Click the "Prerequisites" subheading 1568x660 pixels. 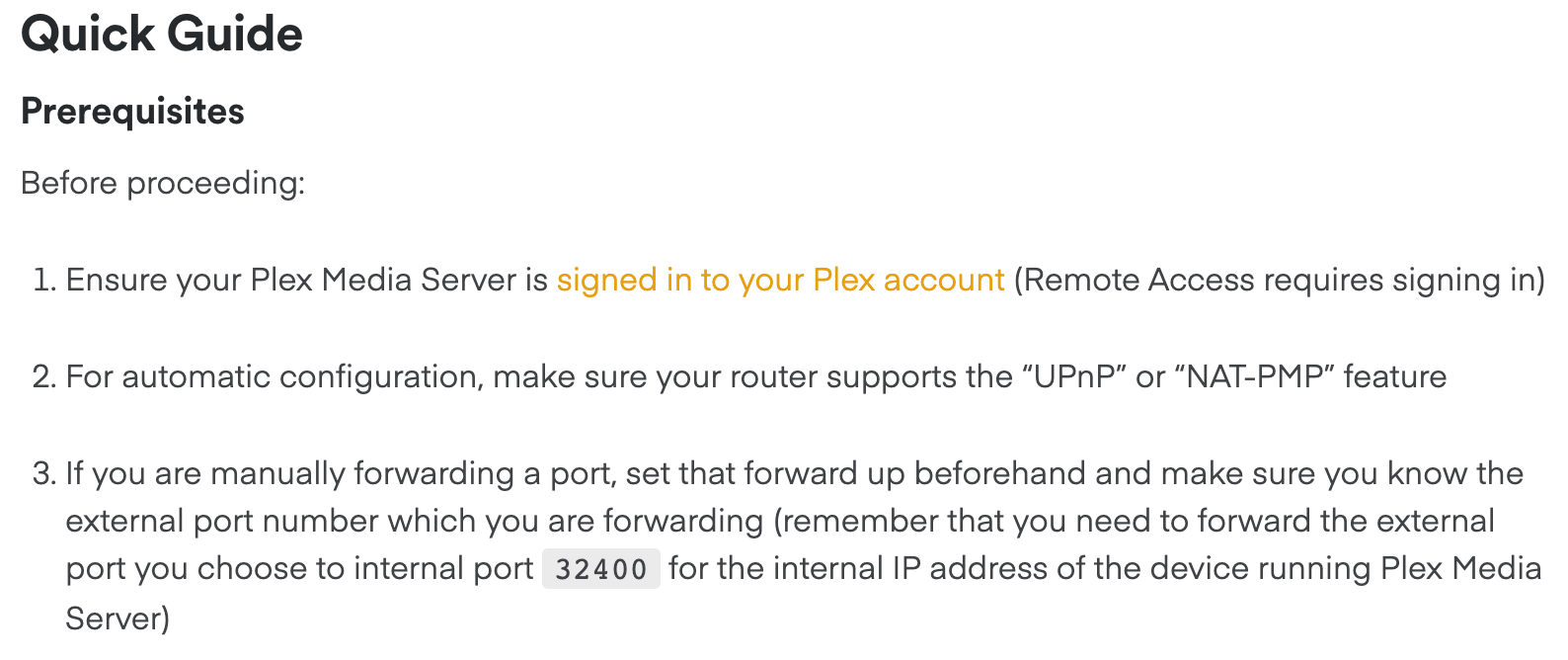[x=132, y=112]
